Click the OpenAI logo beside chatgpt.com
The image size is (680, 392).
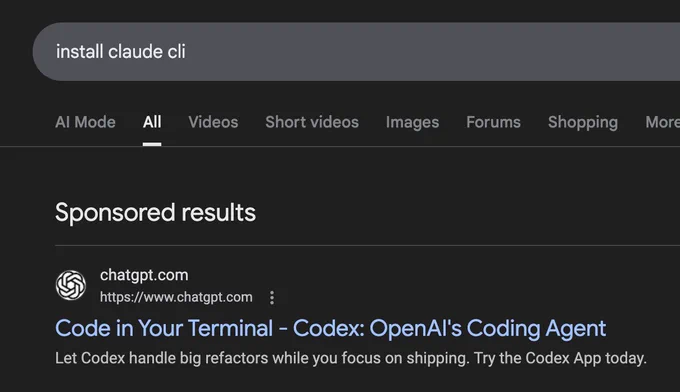pos(71,285)
